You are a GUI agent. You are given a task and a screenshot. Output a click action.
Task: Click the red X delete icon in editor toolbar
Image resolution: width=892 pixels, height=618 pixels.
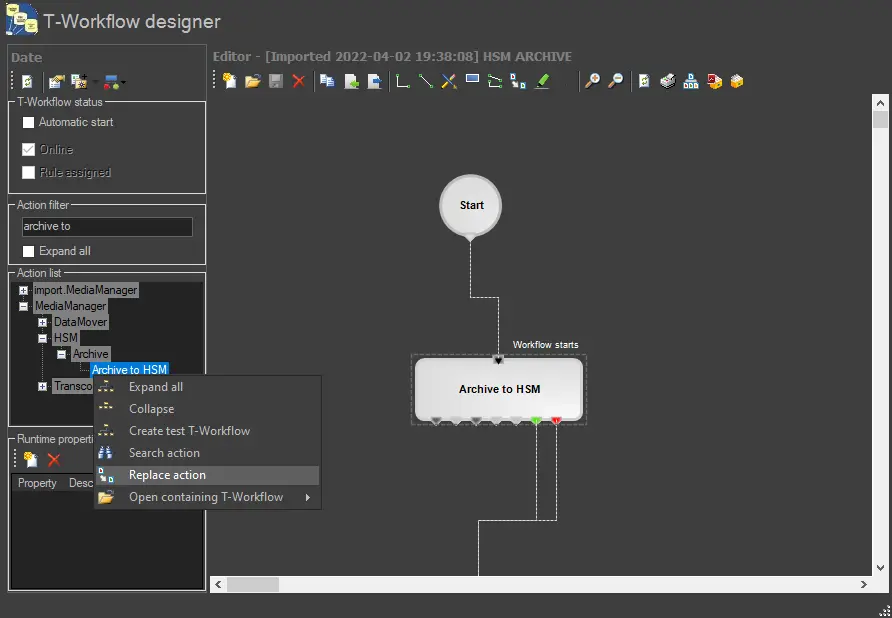pos(298,81)
